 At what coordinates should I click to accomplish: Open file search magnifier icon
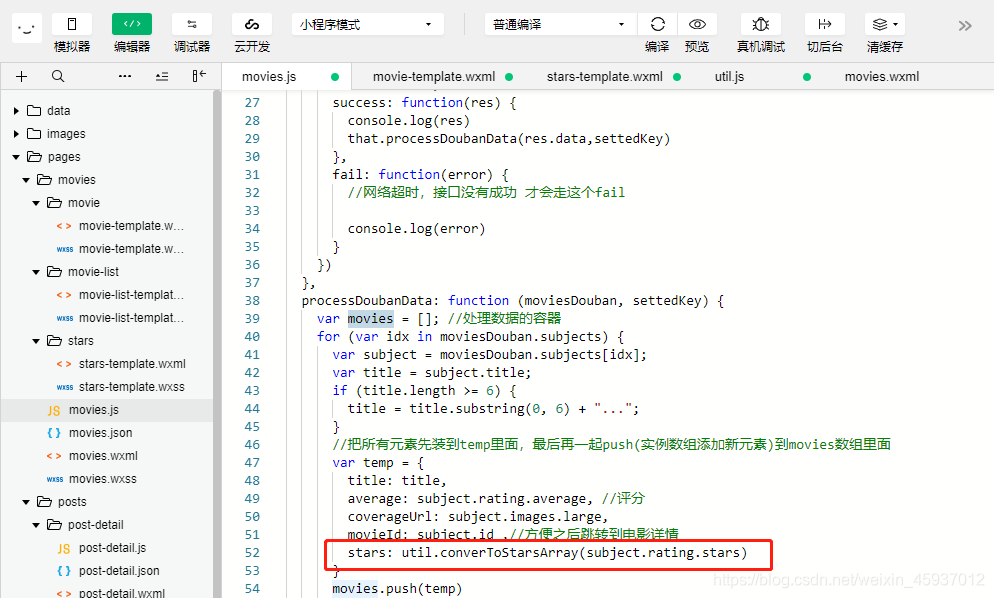click(x=58, y=76)
